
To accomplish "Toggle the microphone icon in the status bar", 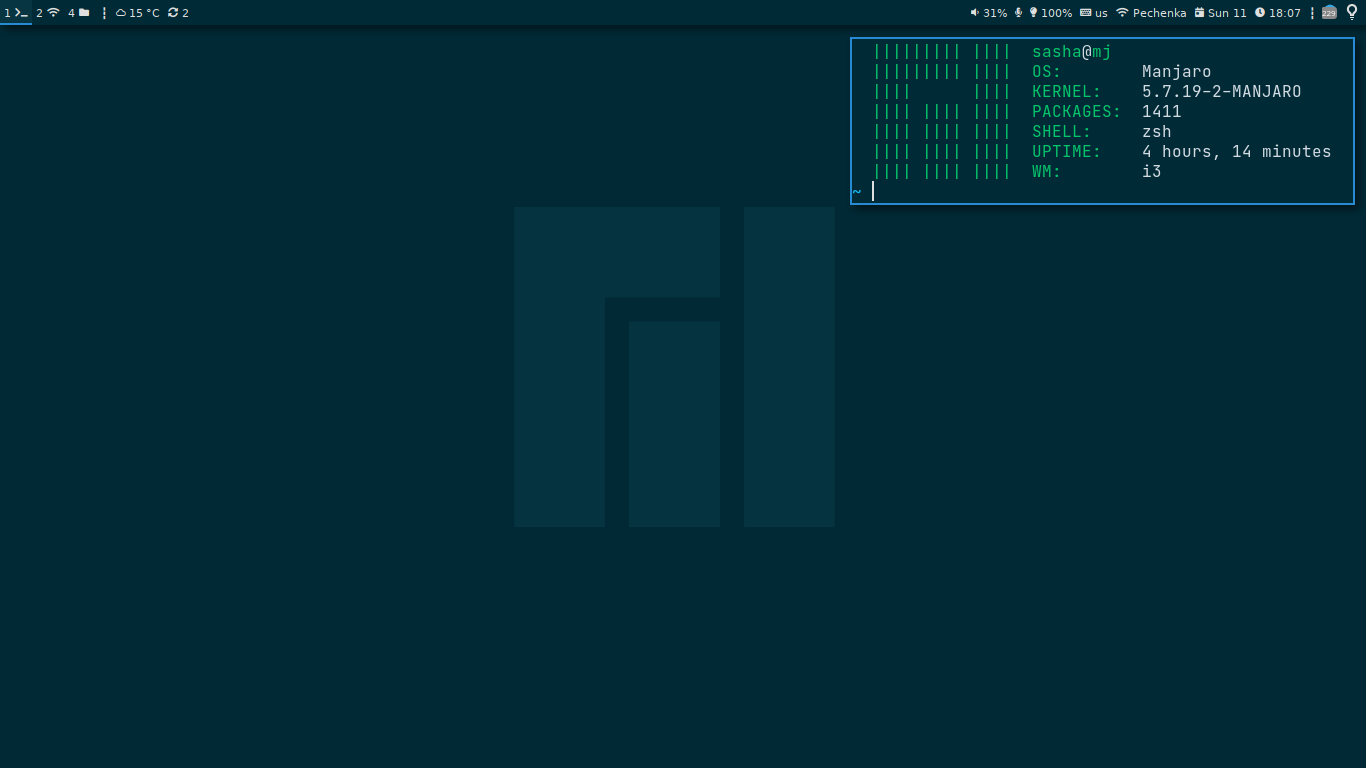I will [x=1018, y=13].
